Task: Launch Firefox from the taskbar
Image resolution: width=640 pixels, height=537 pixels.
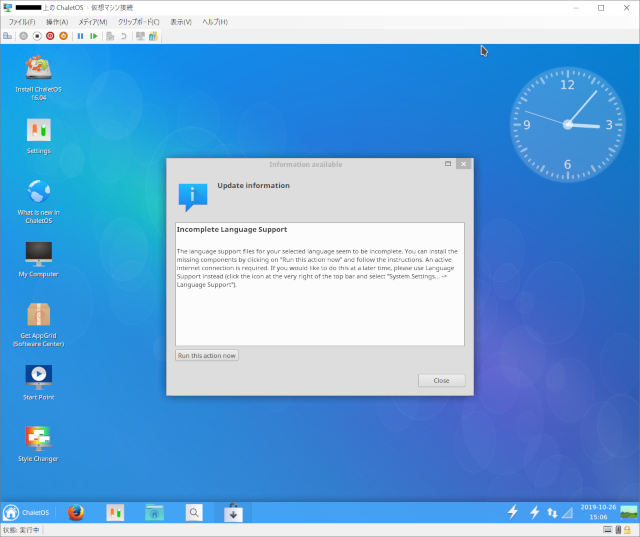Action: (76, 513)
